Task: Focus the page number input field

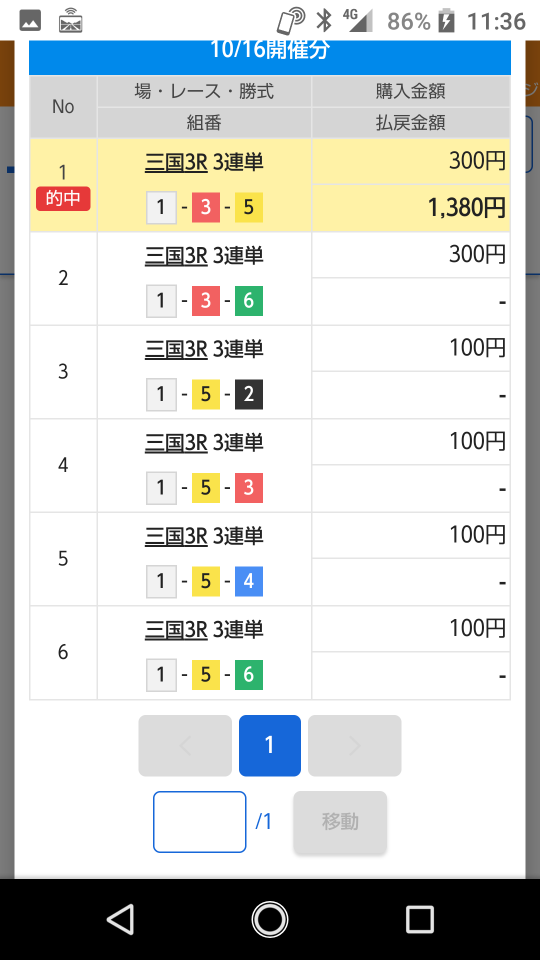Action: (200, 822)
